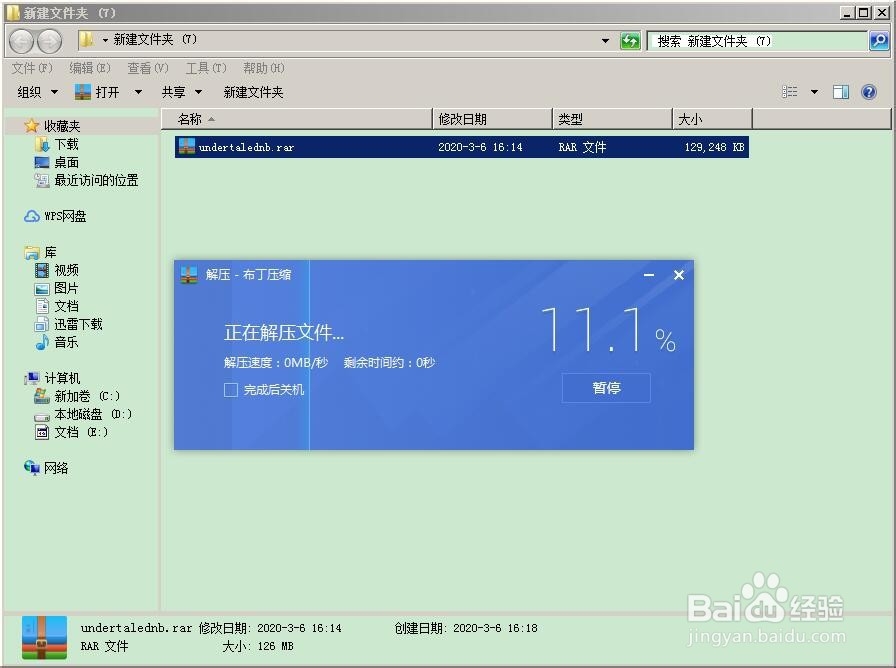This screenshot has height=668, width=896.
Task: Click the path arrow before 新建文件夹 (7)
Action: (105, 40)
